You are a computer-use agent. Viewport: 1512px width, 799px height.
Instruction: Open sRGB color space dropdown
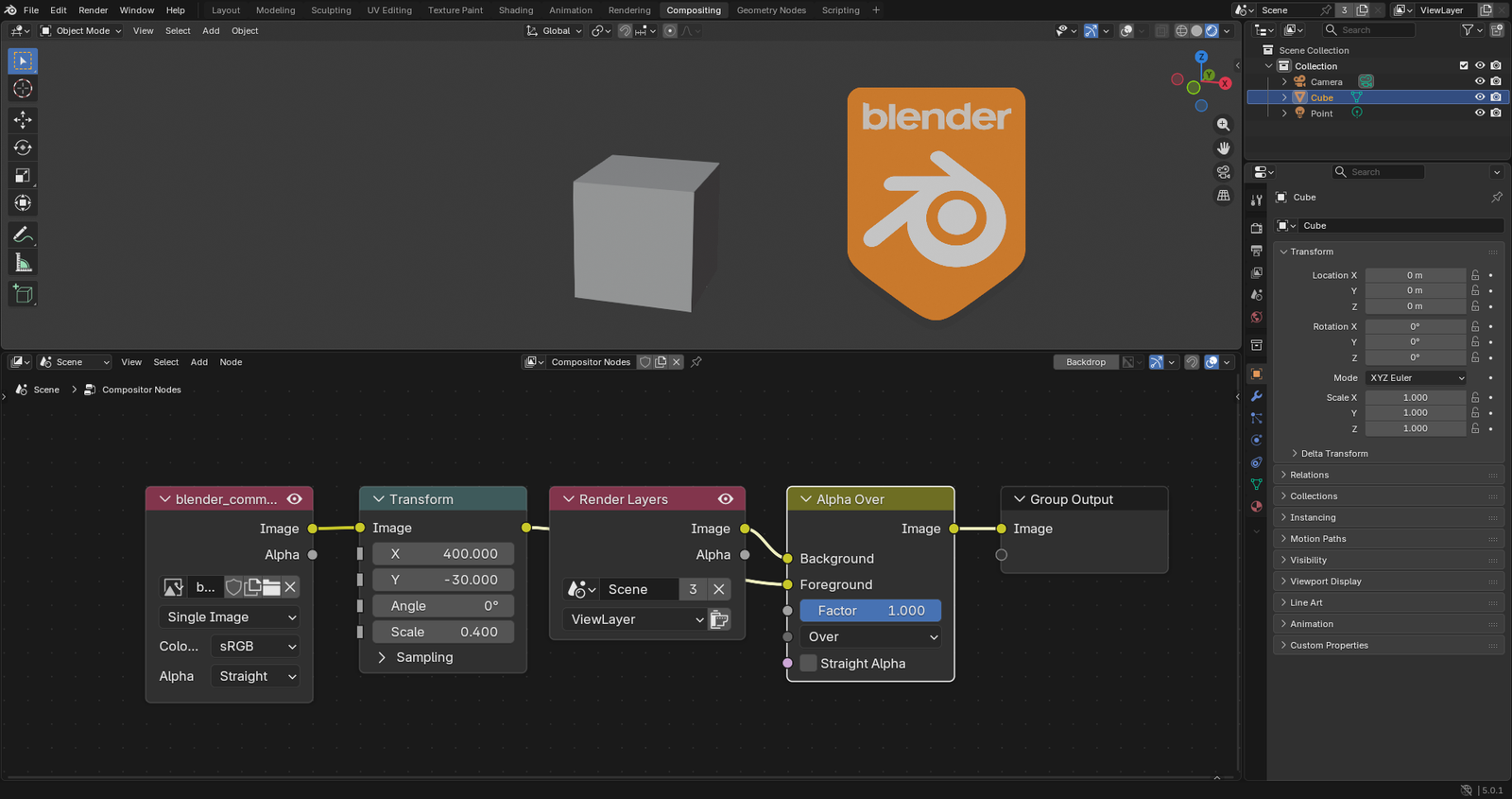255,647
